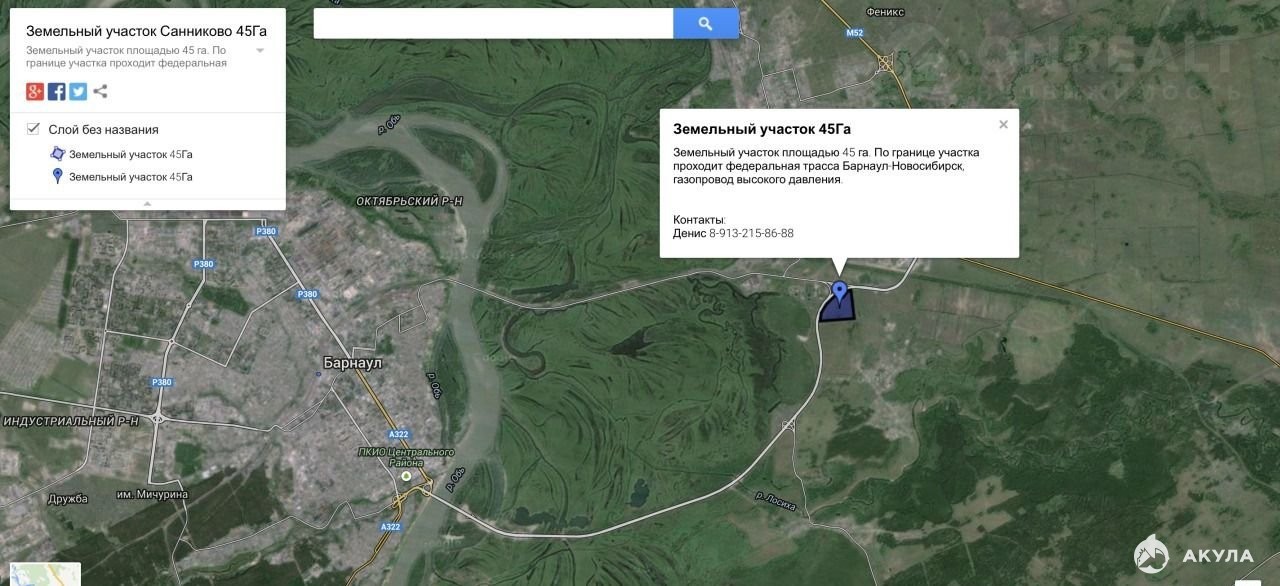Select polygon item Земельный участок 45Га

(130, 155)
